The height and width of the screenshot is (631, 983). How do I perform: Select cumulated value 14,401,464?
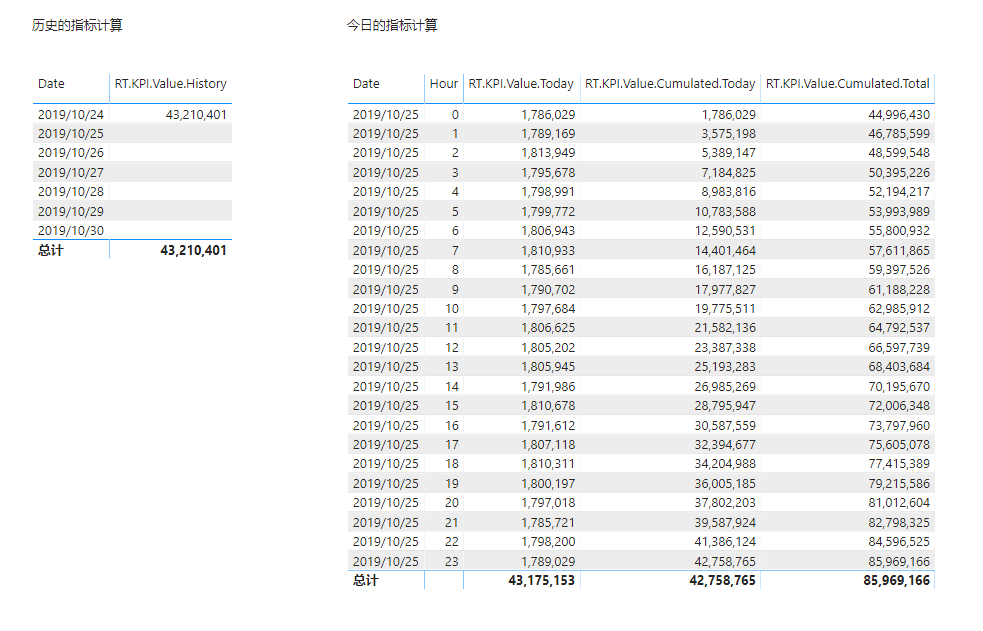coord(725,251)
